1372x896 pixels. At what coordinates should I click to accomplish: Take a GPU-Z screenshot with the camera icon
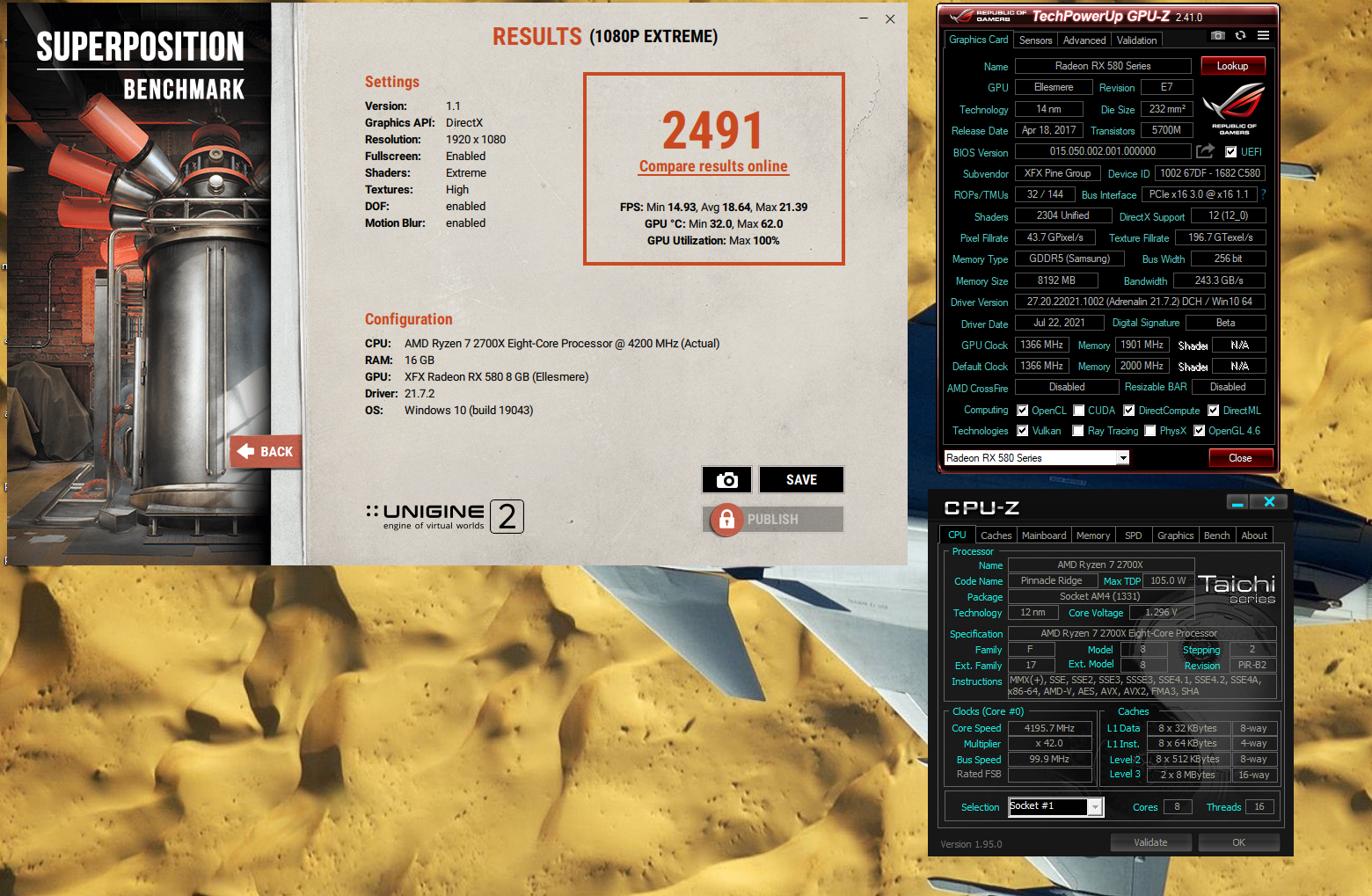[1218, 35]
